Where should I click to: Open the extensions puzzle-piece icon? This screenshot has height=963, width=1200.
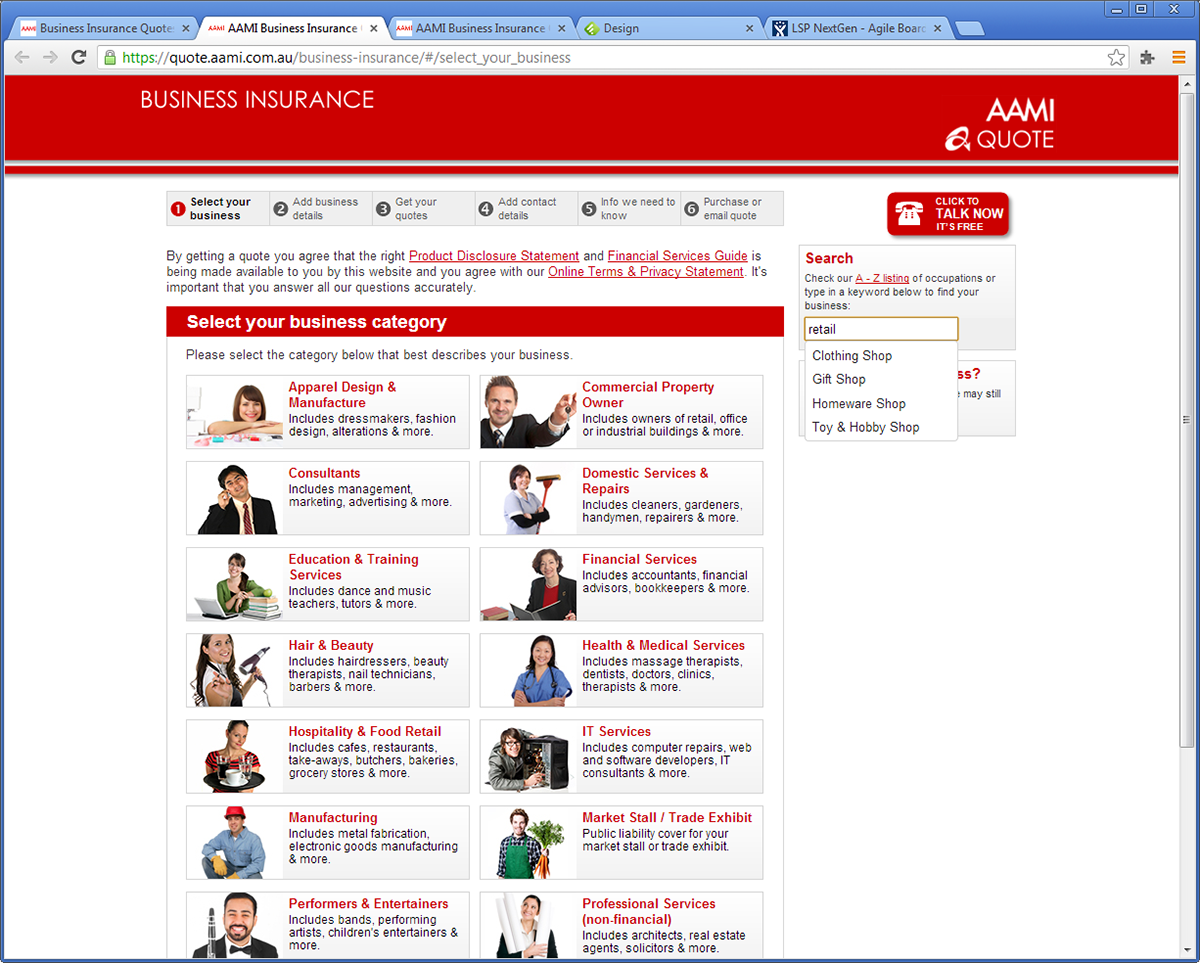(1148, 57)
